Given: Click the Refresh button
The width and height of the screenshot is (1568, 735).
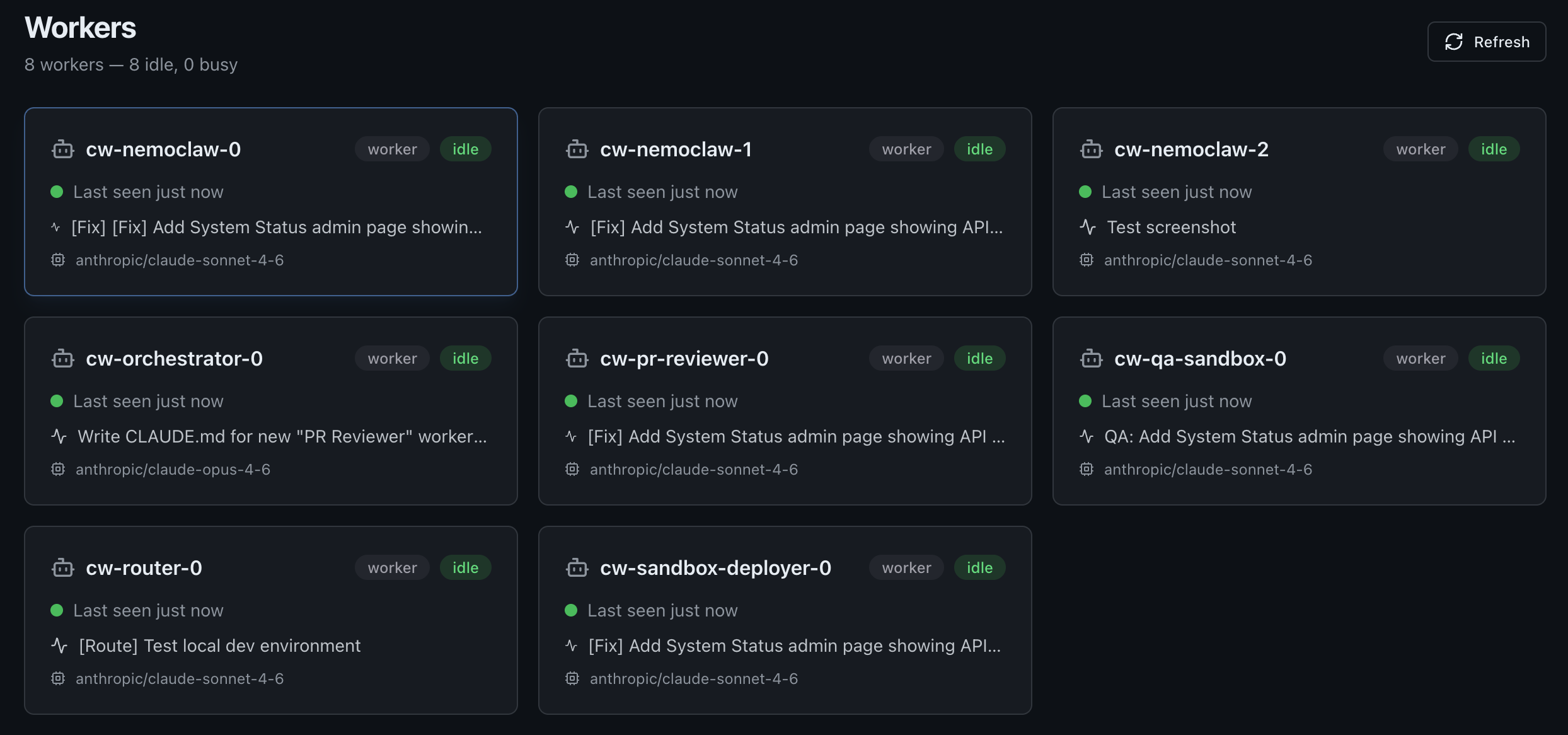Looking at the screenshot, I should pos(1486,42).
